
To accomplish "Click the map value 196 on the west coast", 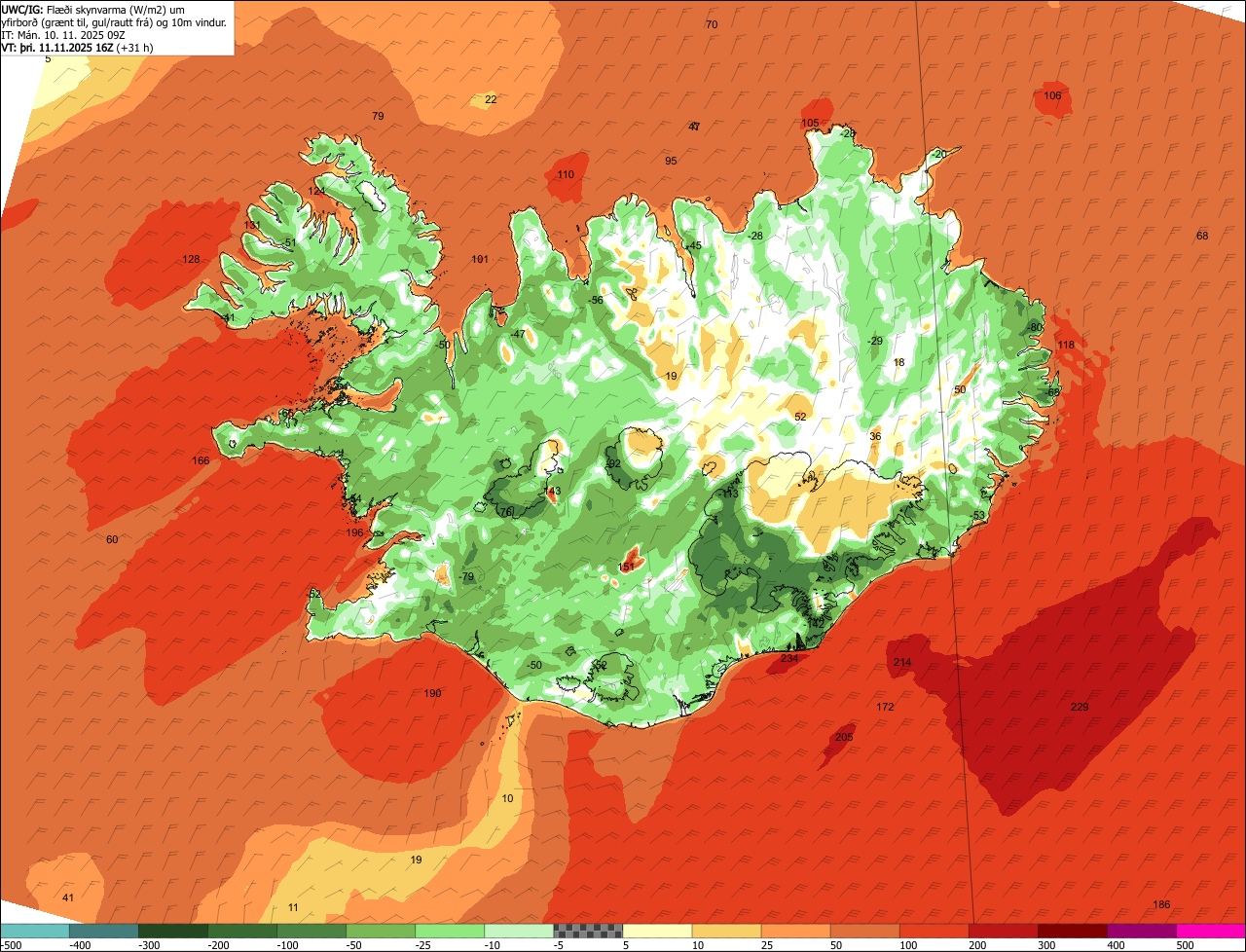I will click(354, 532).
